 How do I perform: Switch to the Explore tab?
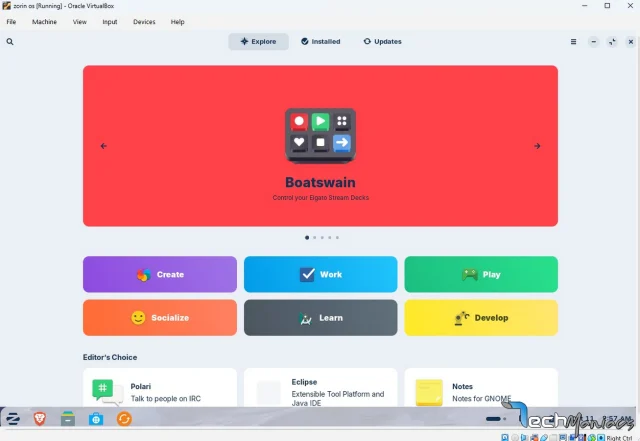tap(258, 42)
